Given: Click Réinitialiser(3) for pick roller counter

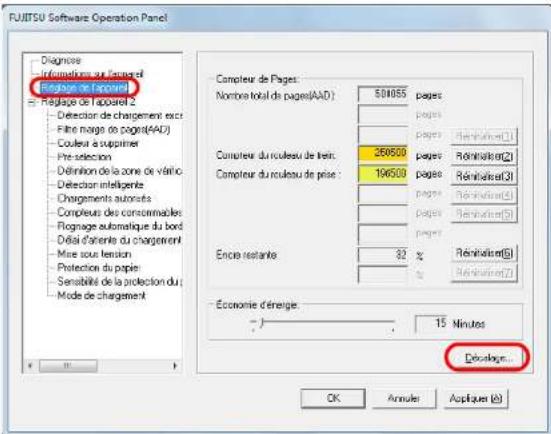Looking at the screenshot, I should point(484,176).
